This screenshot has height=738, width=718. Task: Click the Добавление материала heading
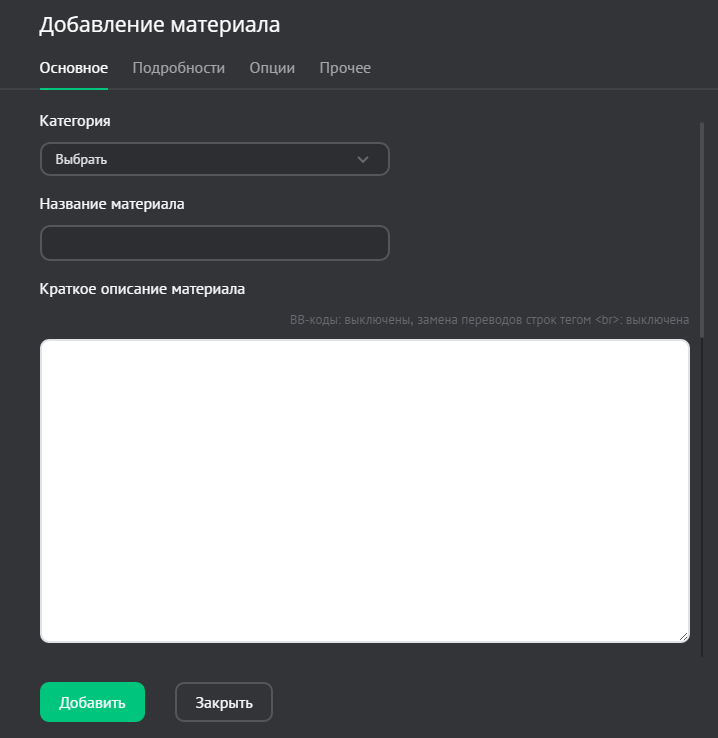pyautogui.click(x=159, y=25)
